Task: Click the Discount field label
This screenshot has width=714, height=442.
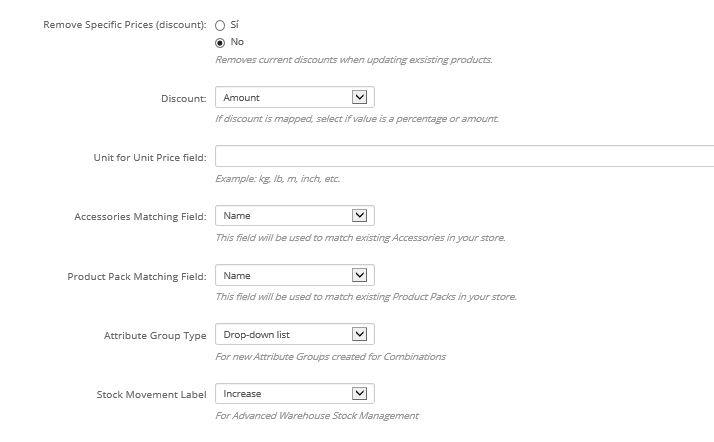Action: pyautogui.click(x=184, y=98)
